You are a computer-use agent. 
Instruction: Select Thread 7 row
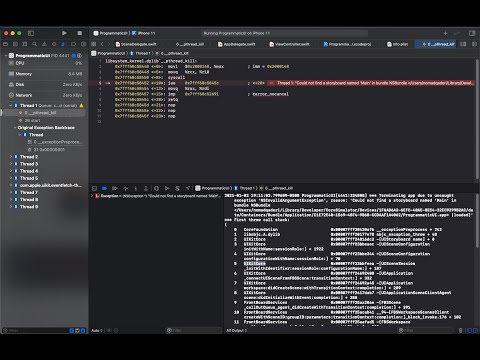(x=43, y=192)
